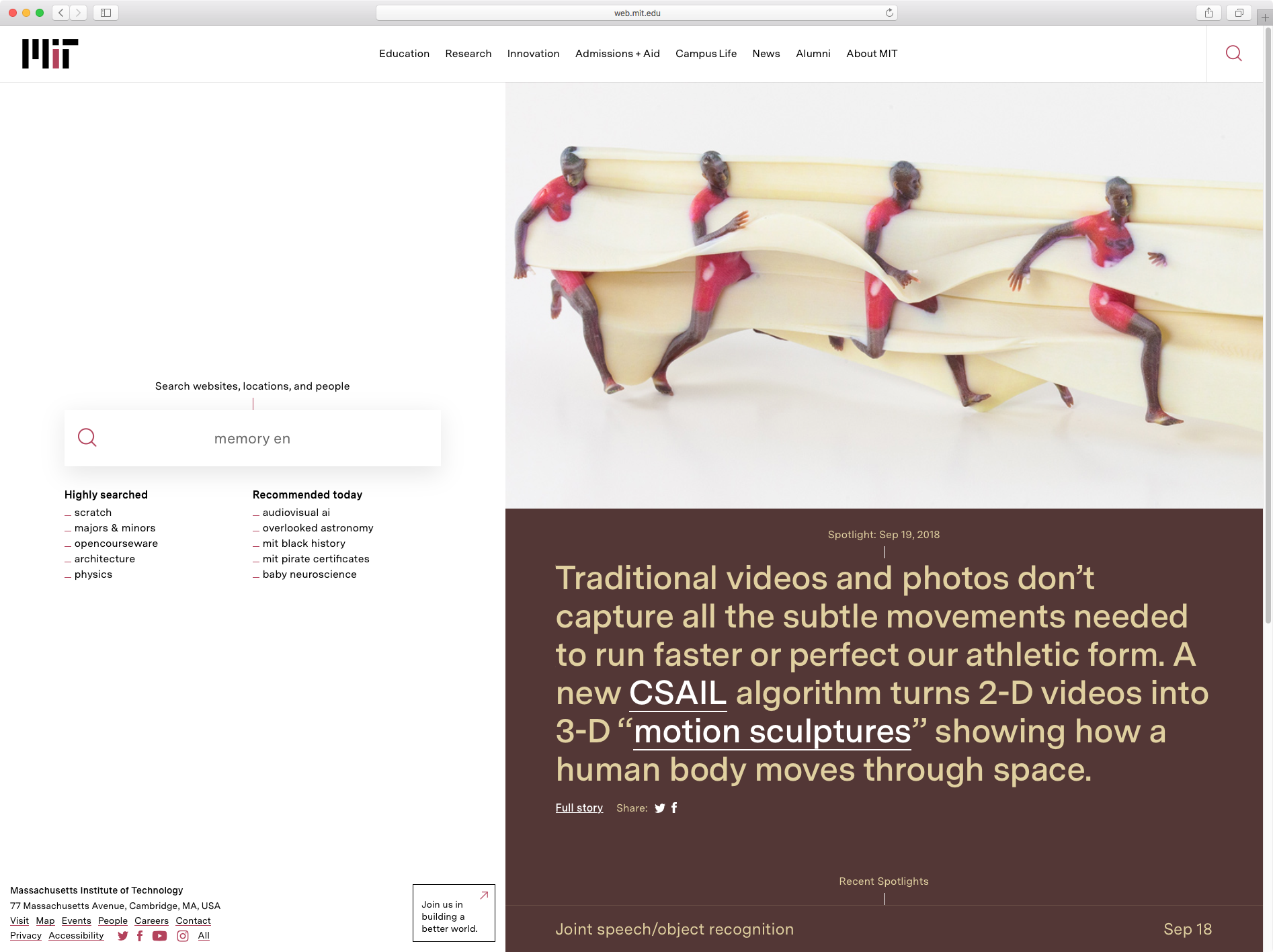Click the 'Join us in building' box

454,913
